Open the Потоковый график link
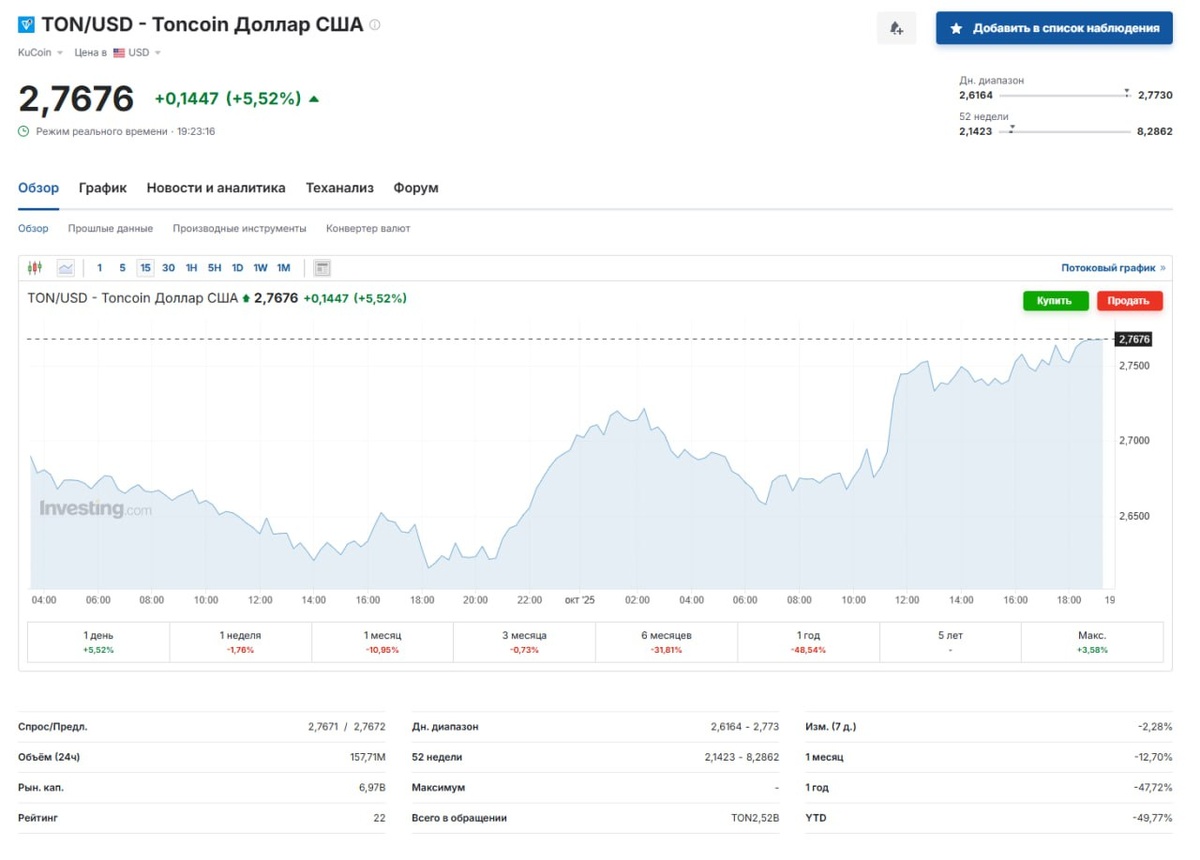 click(x=1113, y=268)
